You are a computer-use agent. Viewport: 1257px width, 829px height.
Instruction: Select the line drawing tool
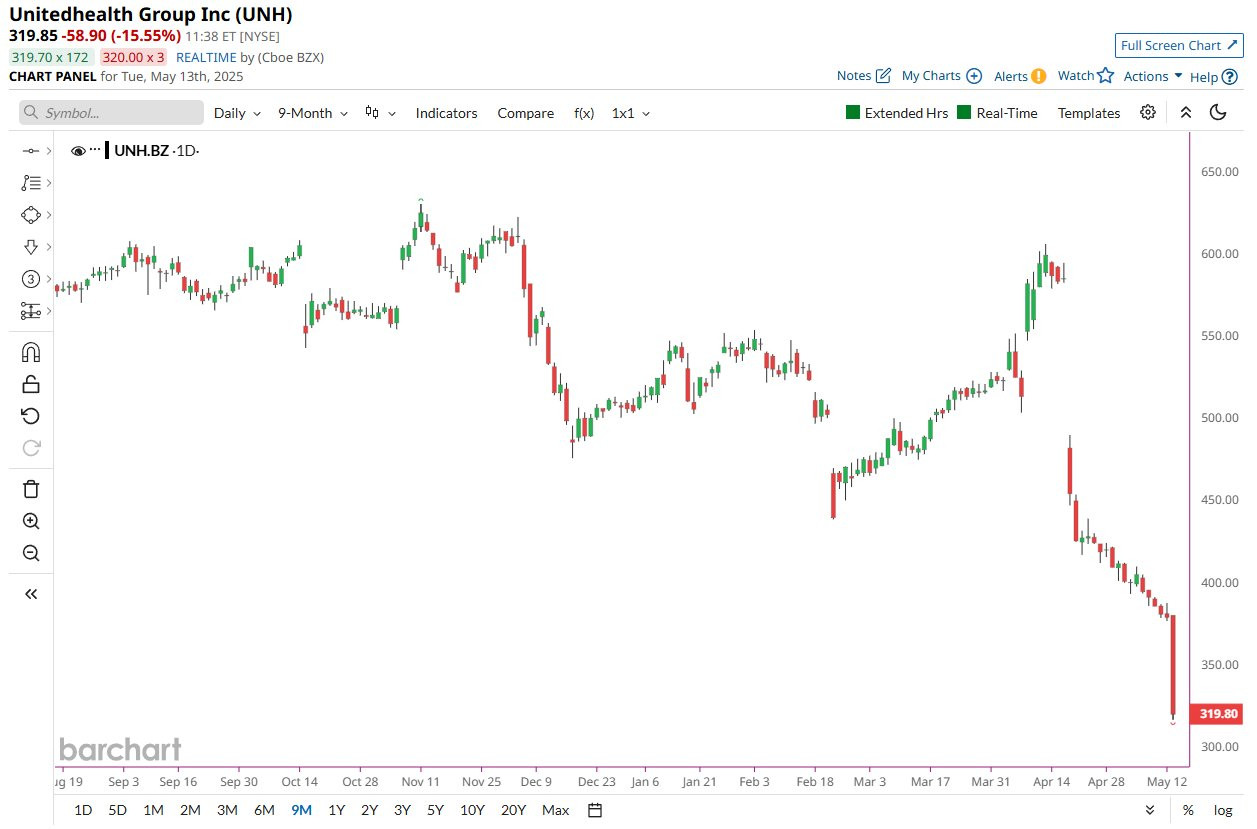(x=30, y=151)
